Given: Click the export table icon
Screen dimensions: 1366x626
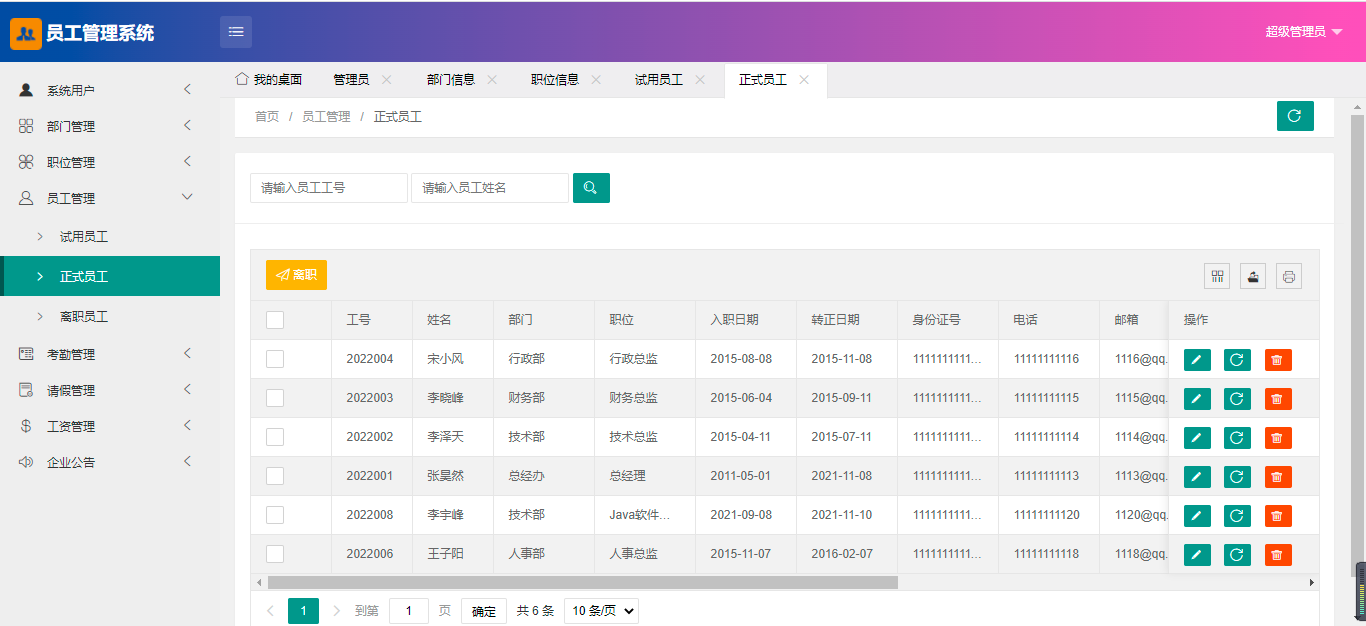Looking at the screenshot, I should 1254,277.
